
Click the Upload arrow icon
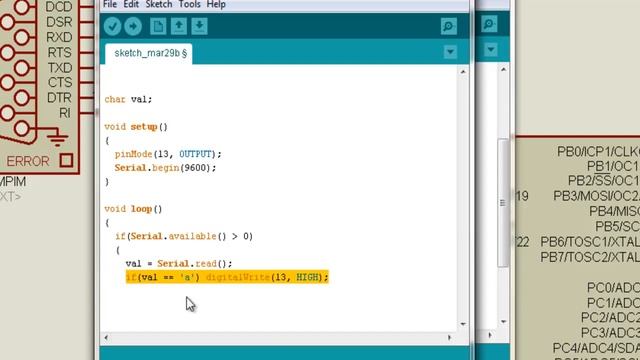[x=133, y=27]
